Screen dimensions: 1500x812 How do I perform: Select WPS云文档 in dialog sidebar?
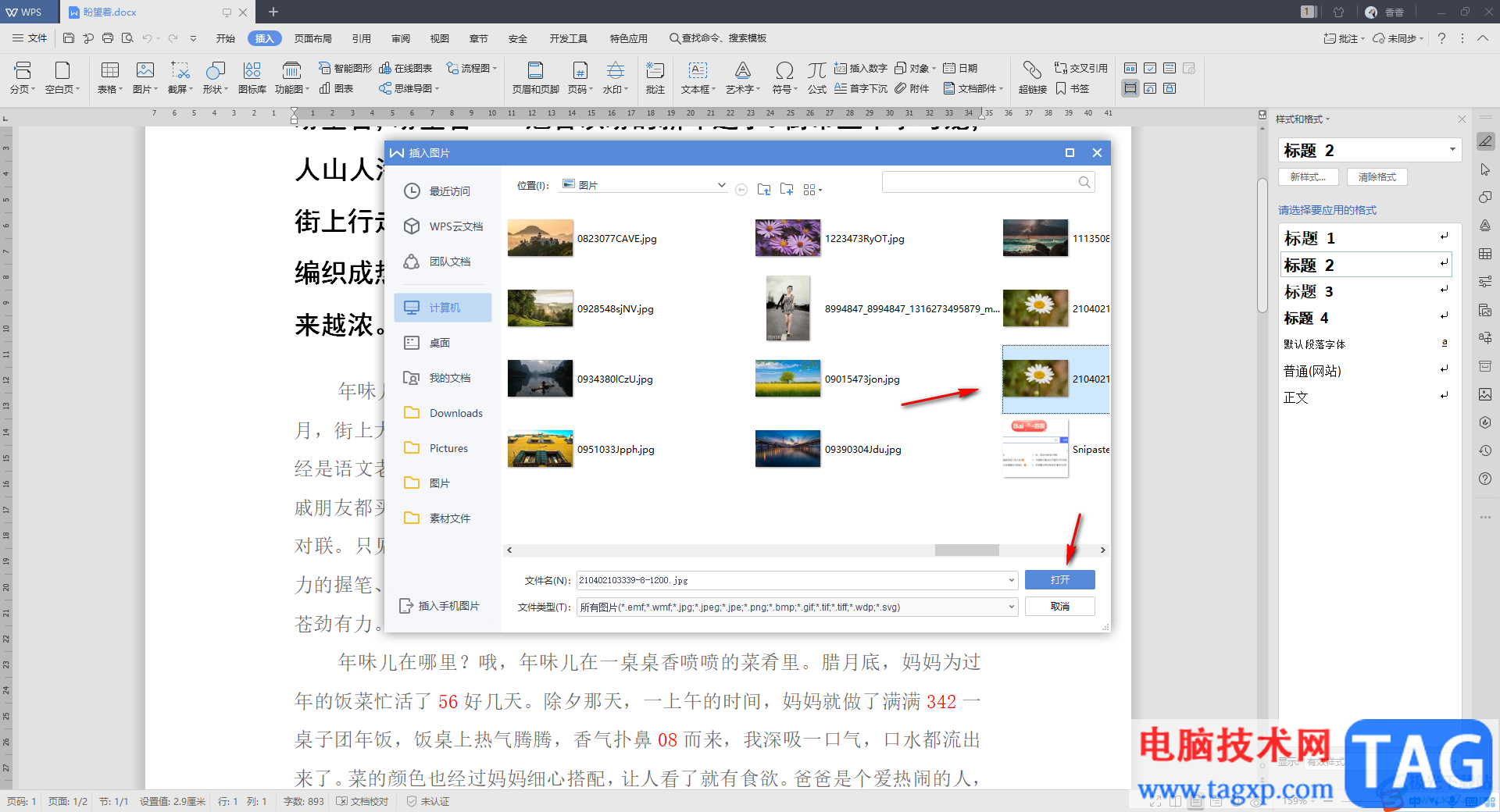pos(443,226)
